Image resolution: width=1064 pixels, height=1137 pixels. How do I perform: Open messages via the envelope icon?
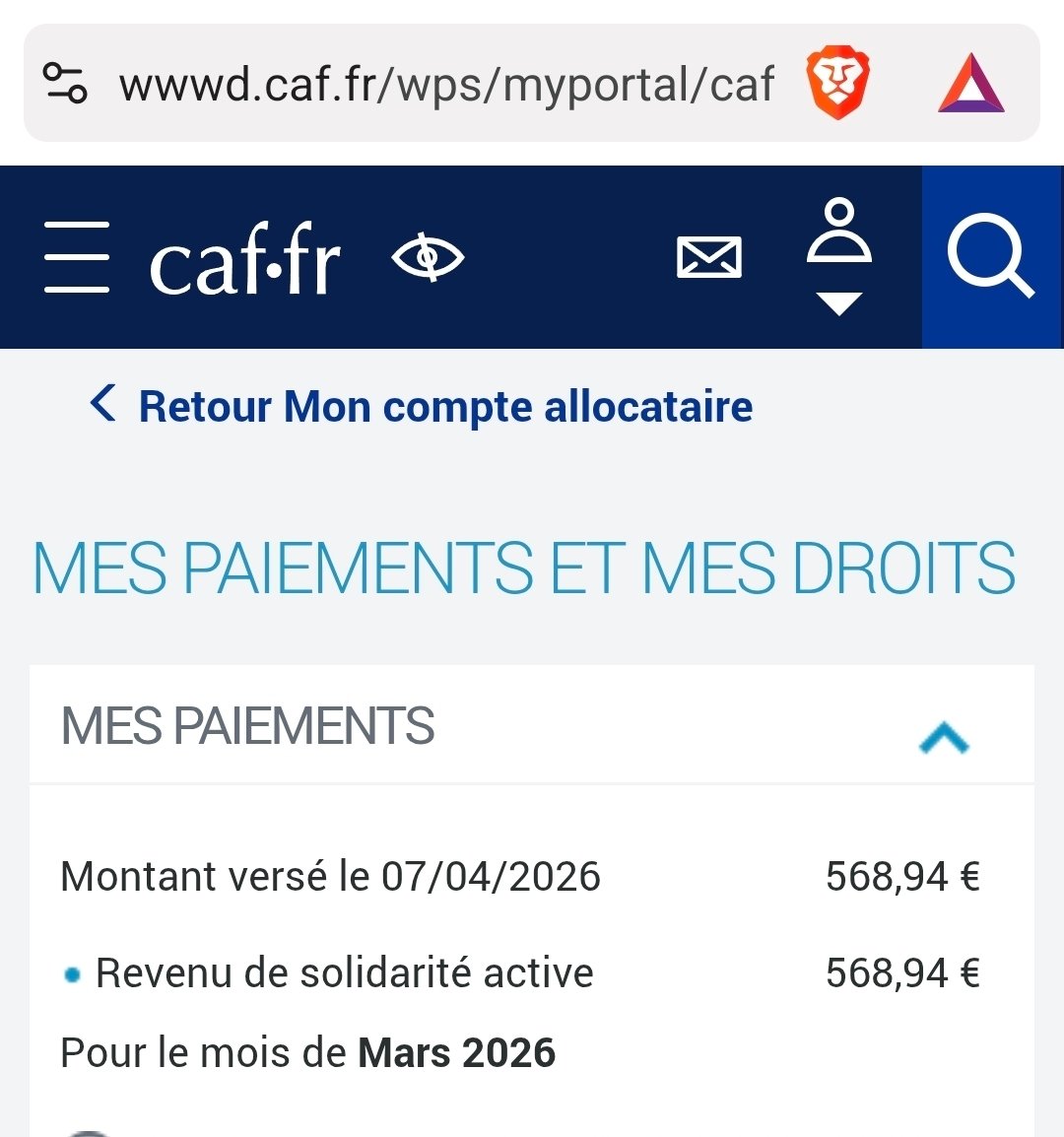[x=709, y=258]
